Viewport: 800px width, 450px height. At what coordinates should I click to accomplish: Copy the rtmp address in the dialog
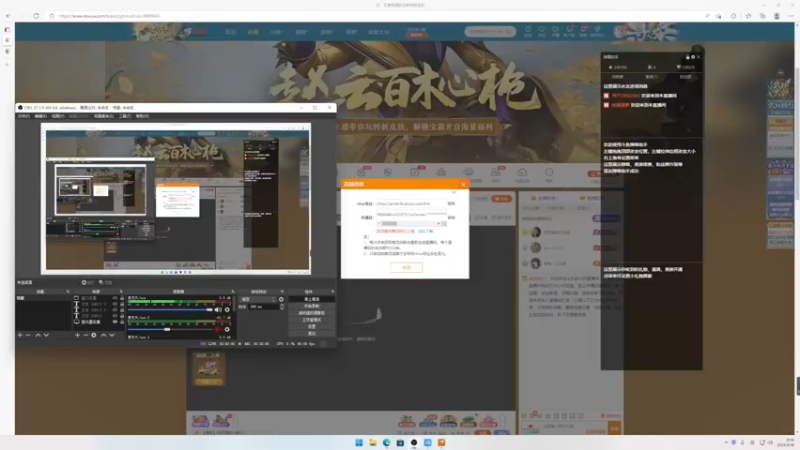pyautogui.click(x=451, y=204)
